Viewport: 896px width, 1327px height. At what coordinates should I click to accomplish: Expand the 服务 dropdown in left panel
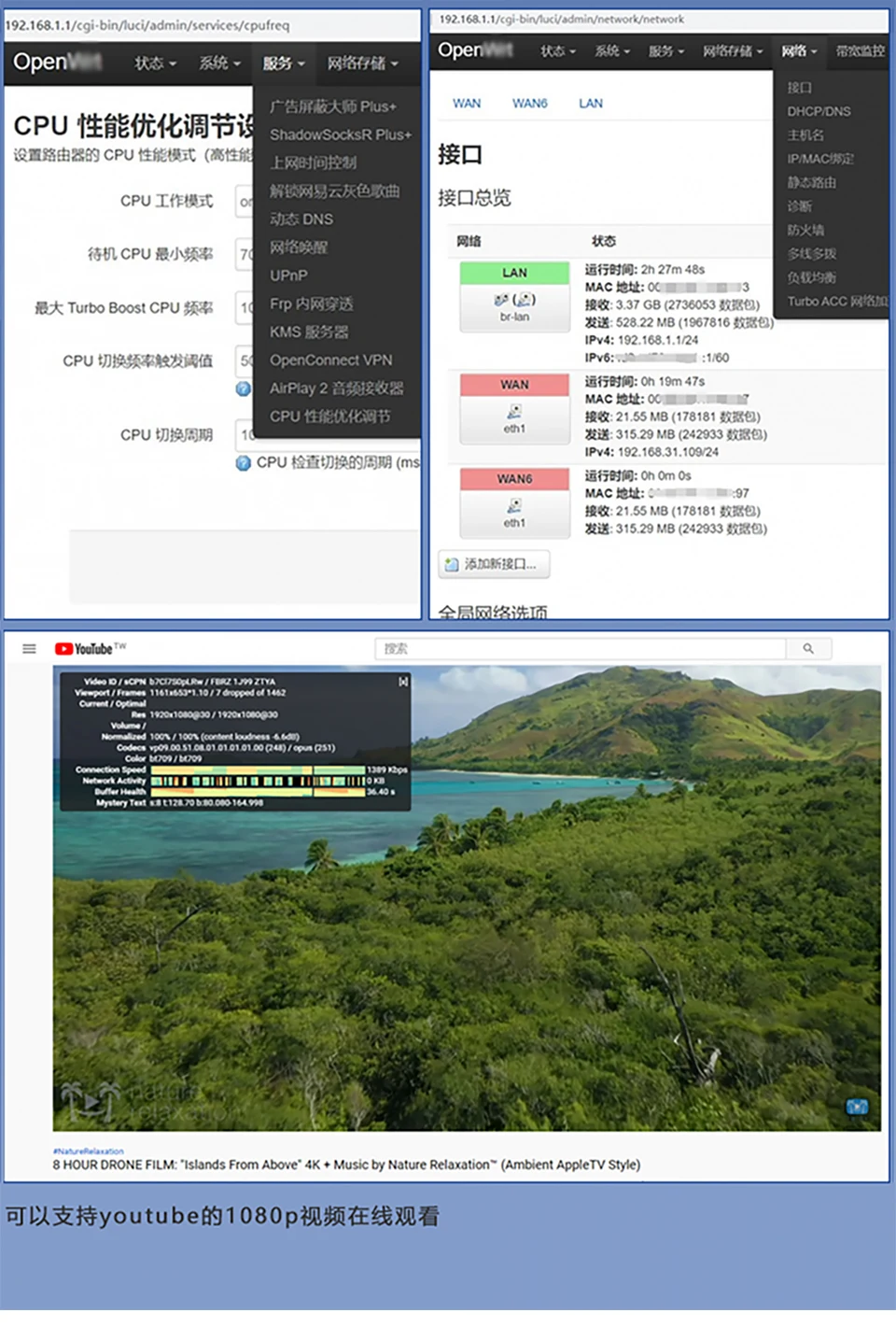283,64
